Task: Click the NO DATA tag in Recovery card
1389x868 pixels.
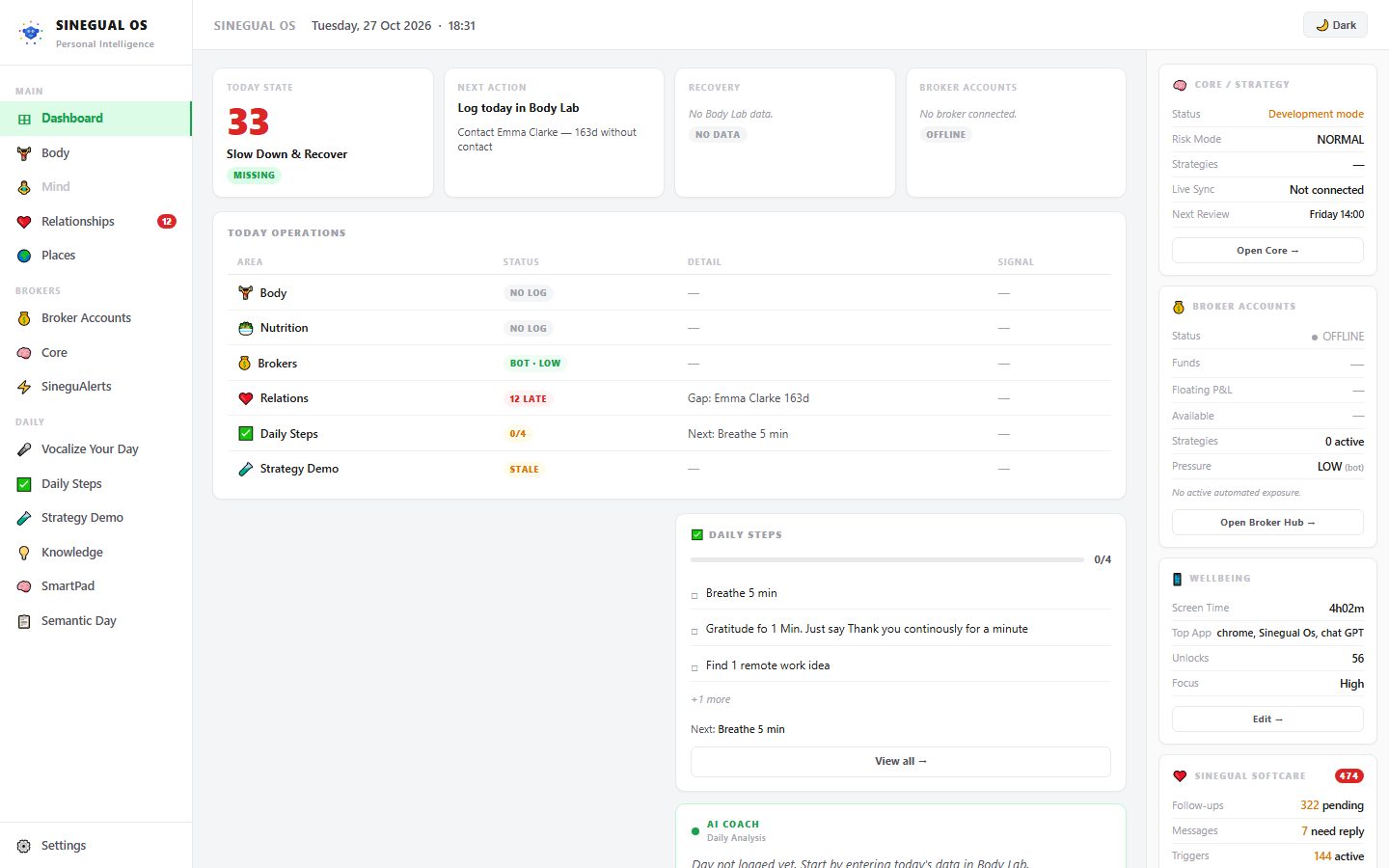Action: 718,135
